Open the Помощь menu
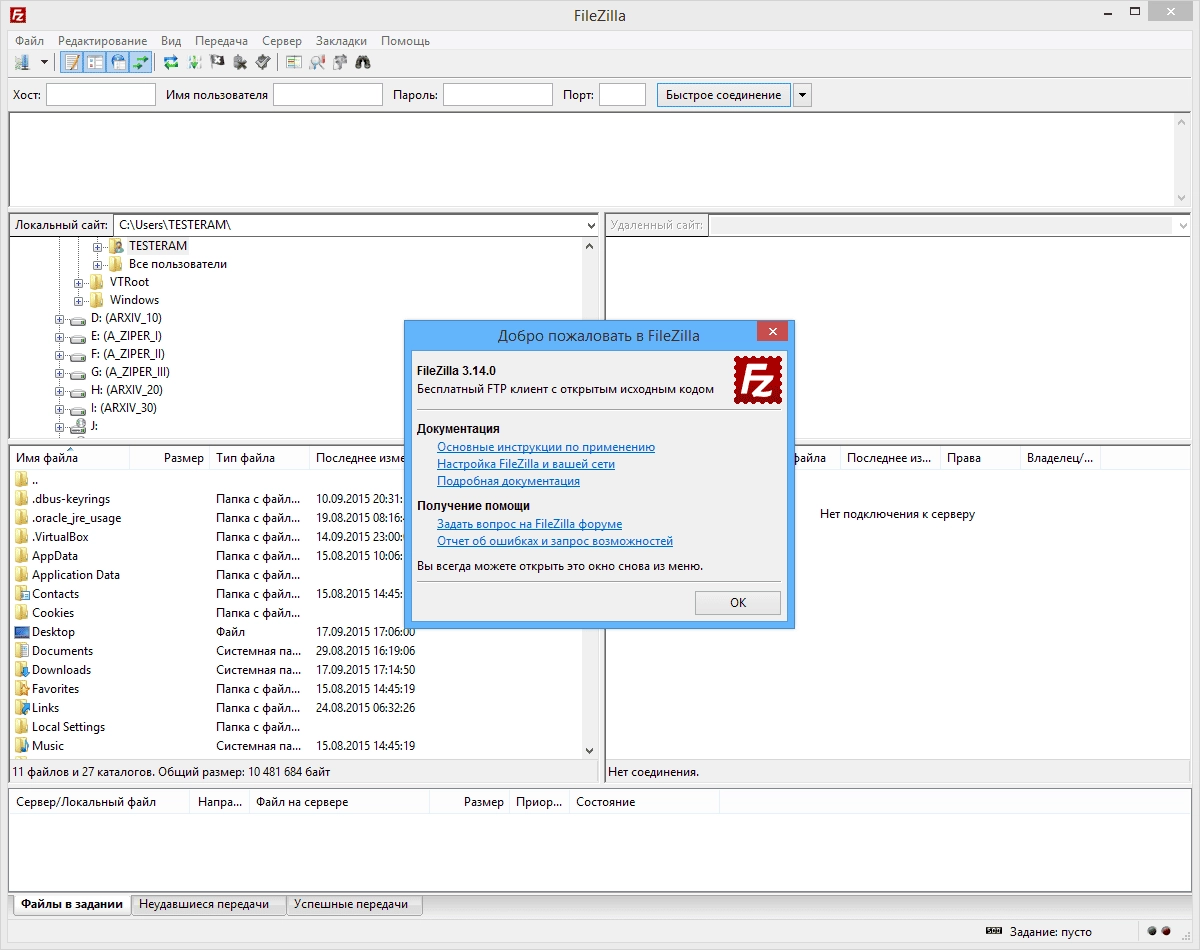The image size is (1200, 950). coord(405,41)
